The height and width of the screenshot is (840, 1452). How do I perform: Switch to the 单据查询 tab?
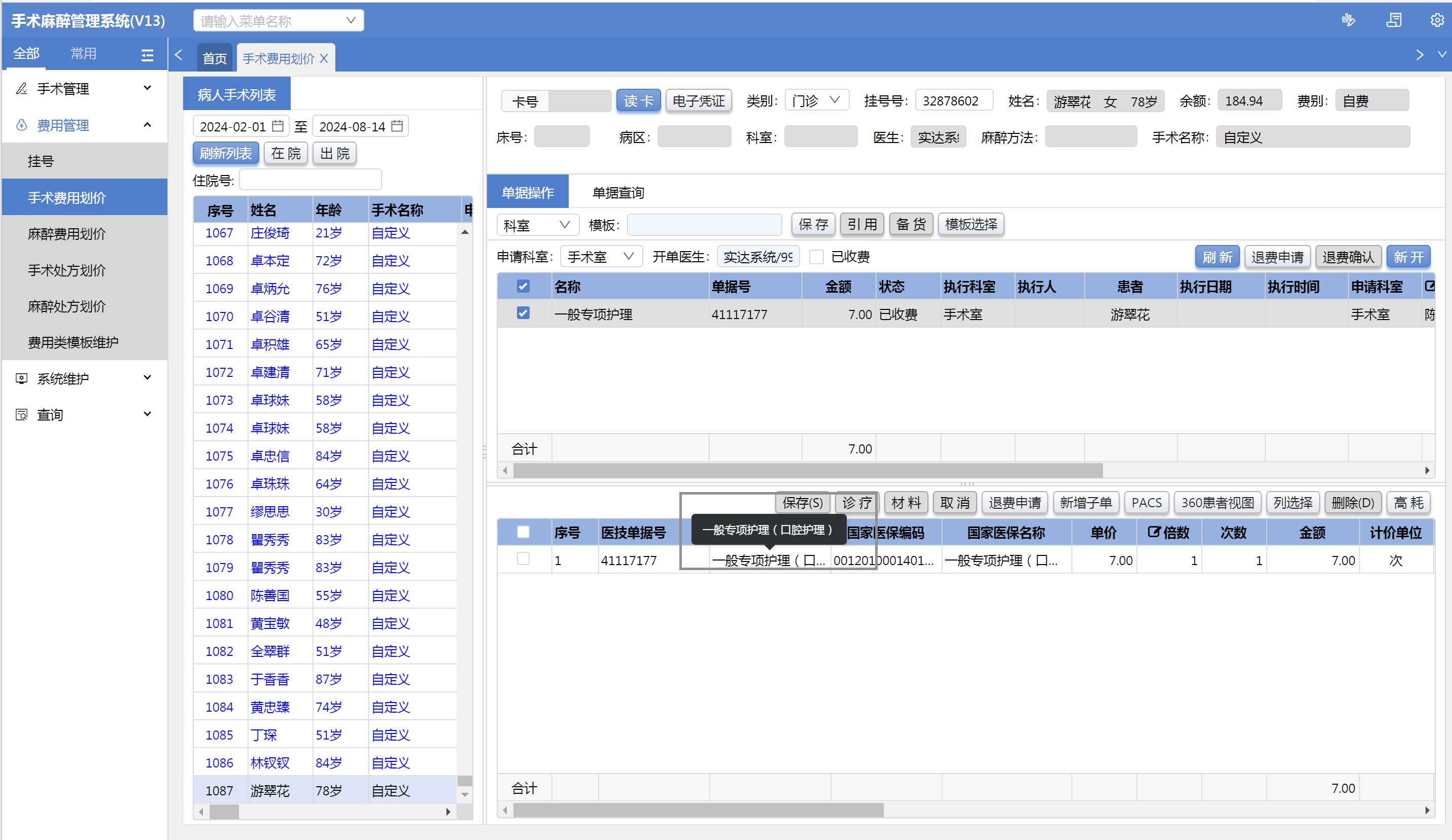coord(617,192)
